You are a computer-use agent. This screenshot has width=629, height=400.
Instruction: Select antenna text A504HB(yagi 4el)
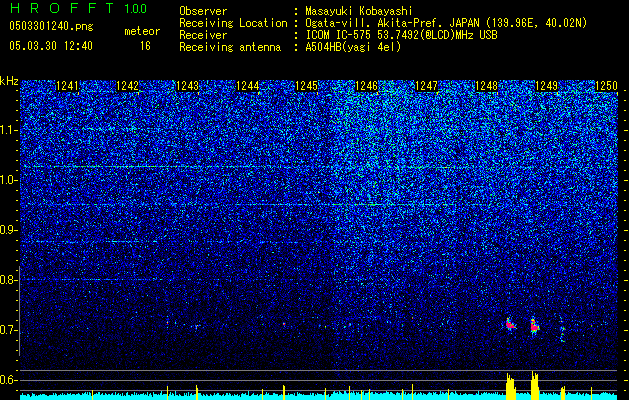(x=353, y=47)
